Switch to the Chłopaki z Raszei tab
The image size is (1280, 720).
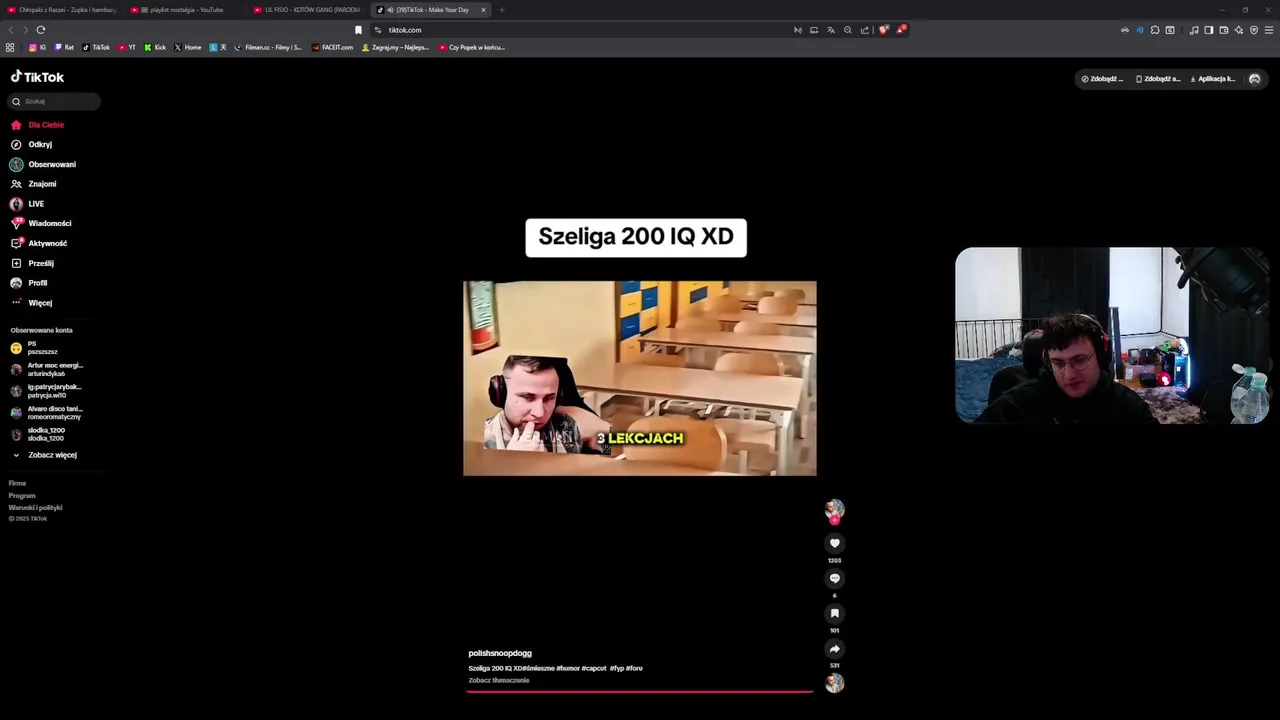(x=62, y=10)
